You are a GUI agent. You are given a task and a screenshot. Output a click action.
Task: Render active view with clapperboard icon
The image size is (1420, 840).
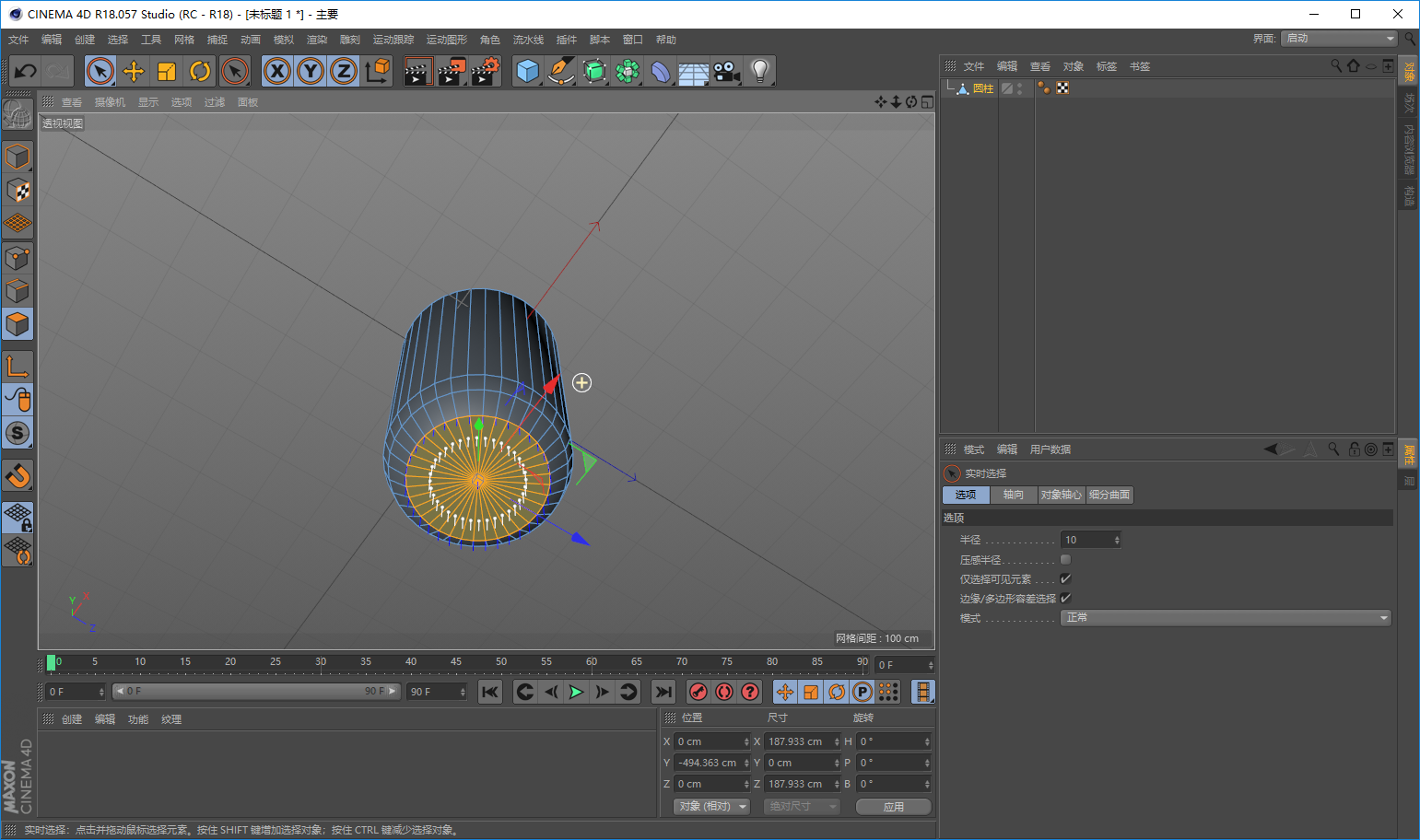click(417, 71)
